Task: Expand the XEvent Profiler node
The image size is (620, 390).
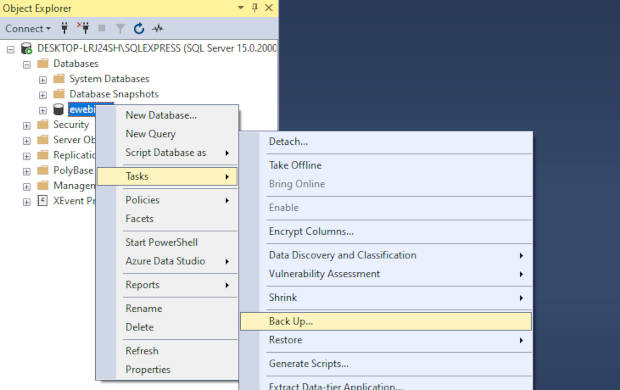Action: coord(26,202)
